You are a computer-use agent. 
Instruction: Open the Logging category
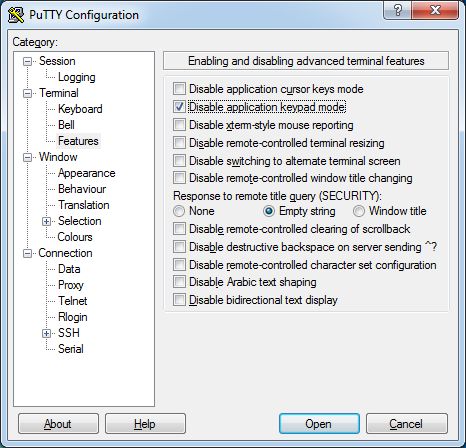tap(77, 77)
